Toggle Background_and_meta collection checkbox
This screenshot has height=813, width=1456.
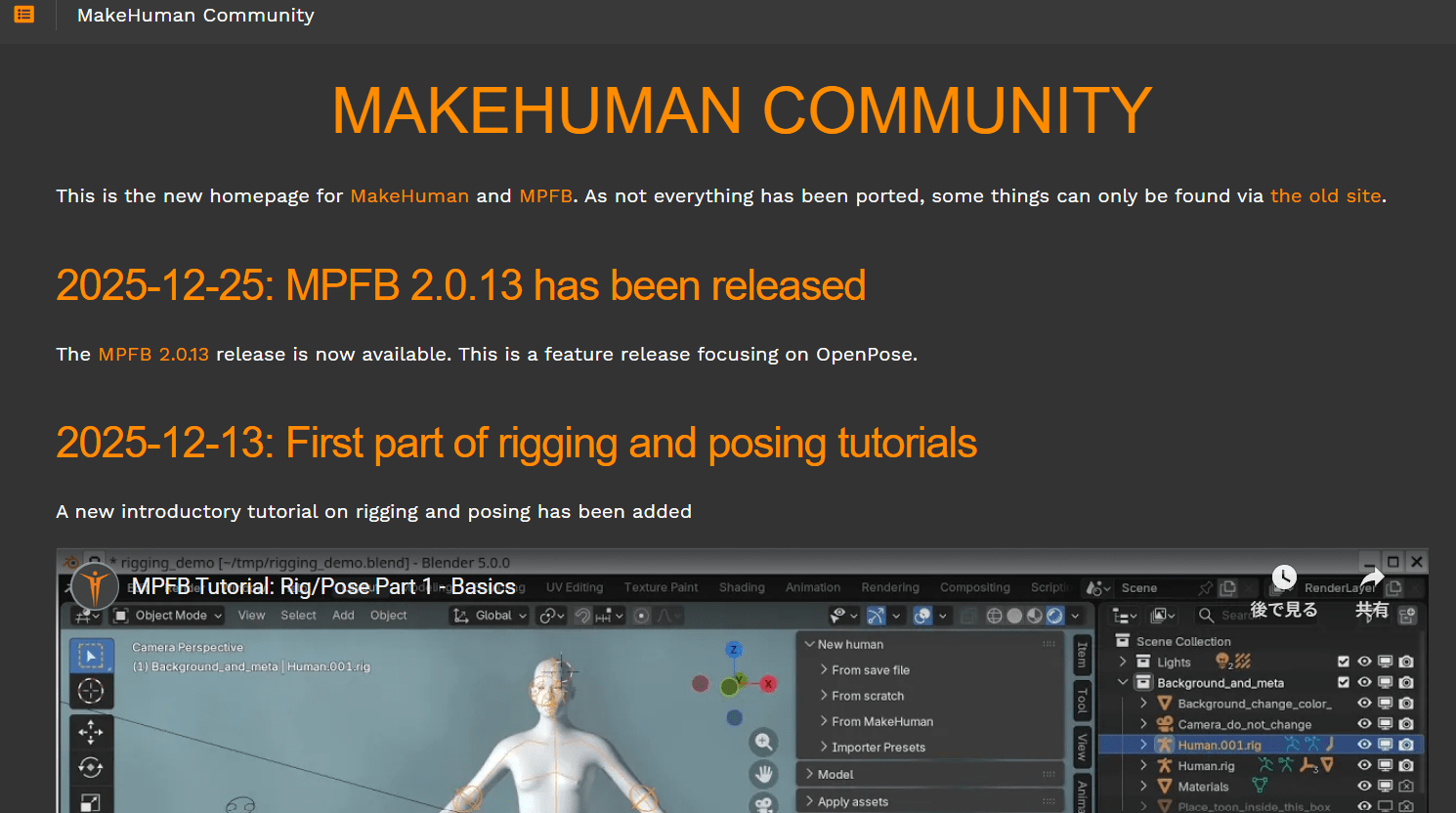1344,682
